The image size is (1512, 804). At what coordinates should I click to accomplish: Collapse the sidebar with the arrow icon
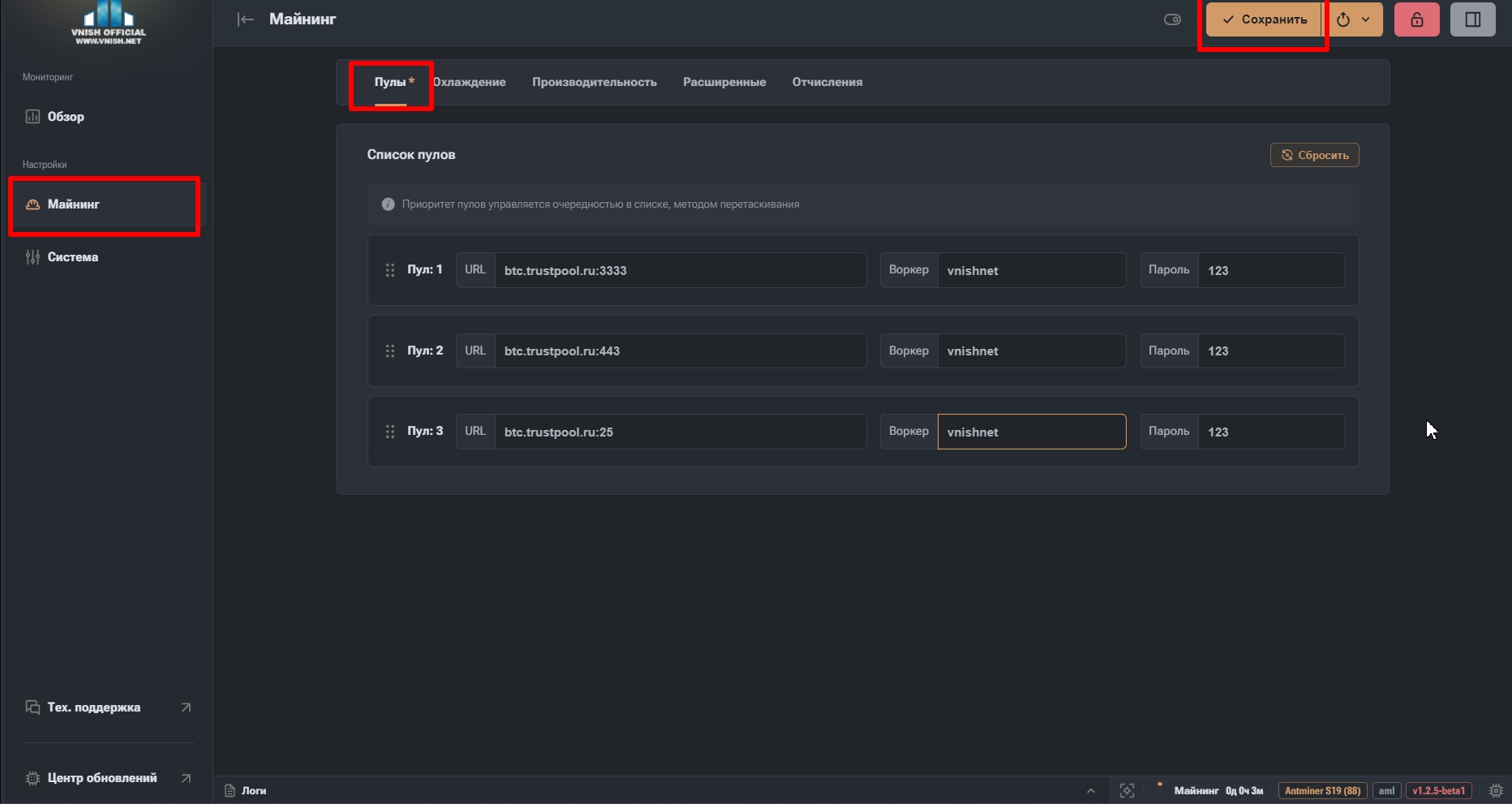coord(245,19)
